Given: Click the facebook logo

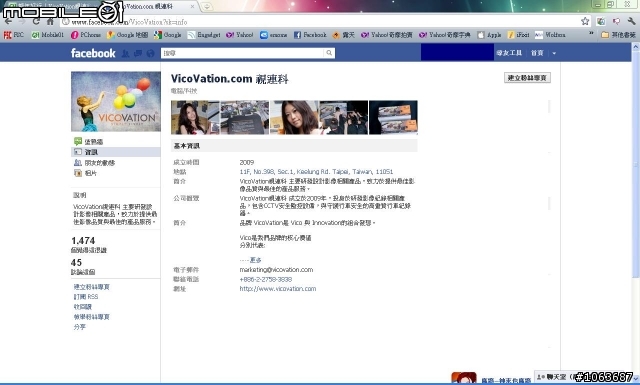Looking at the screenshot, I should point(93,53).
